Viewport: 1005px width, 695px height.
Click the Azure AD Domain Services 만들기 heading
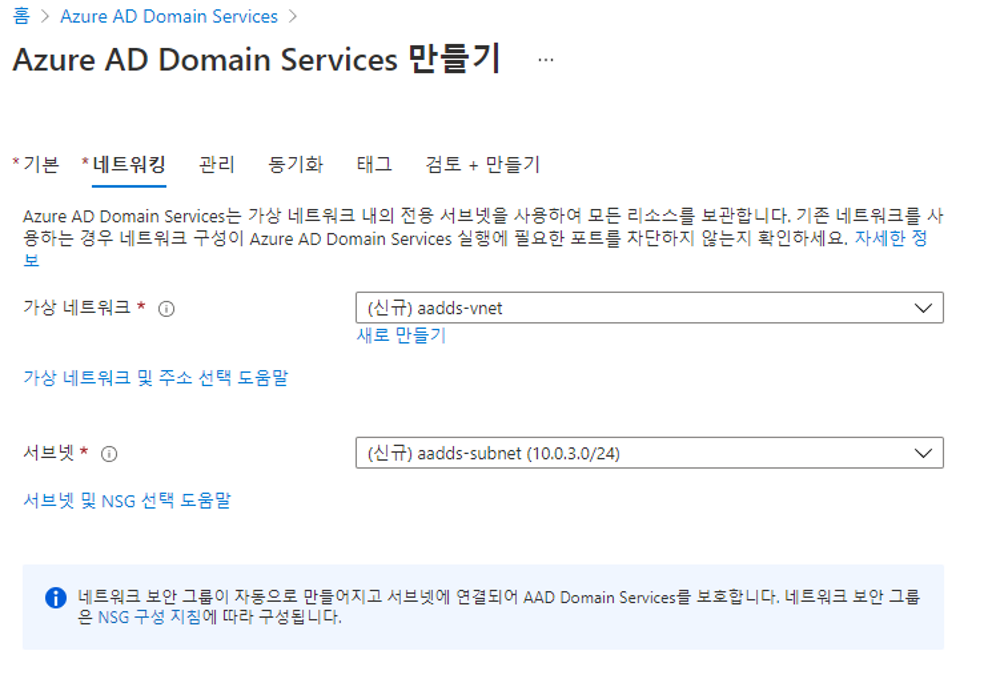click(x=256, y=60)
